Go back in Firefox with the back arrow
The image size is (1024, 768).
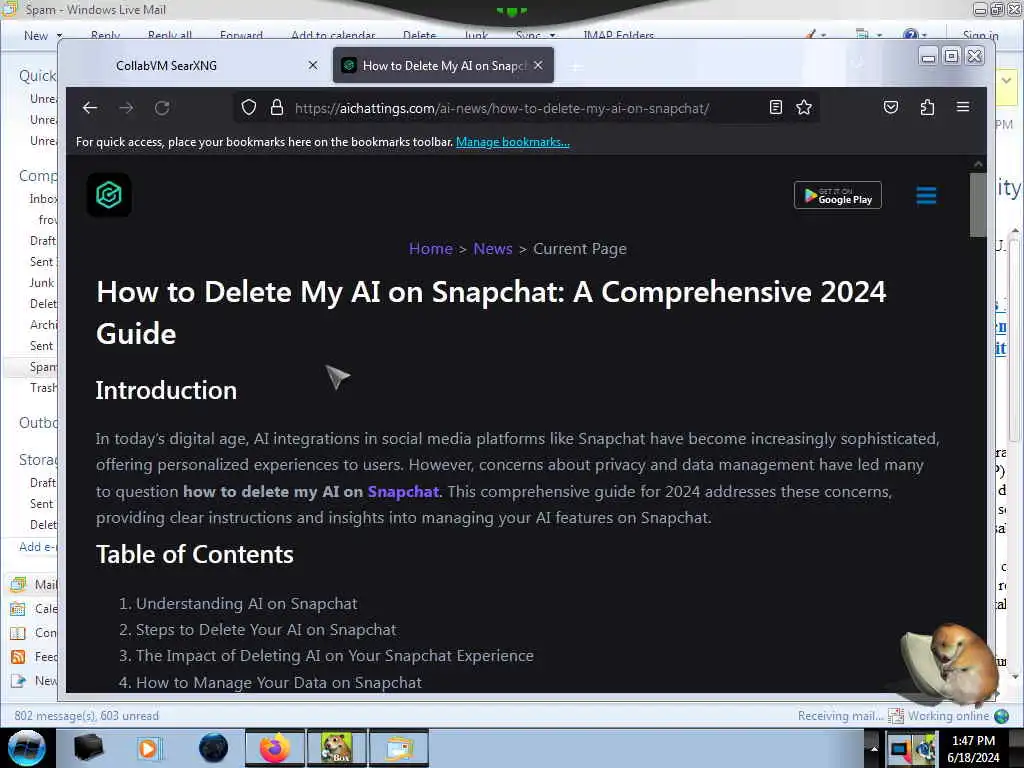[x=90, y=108]
